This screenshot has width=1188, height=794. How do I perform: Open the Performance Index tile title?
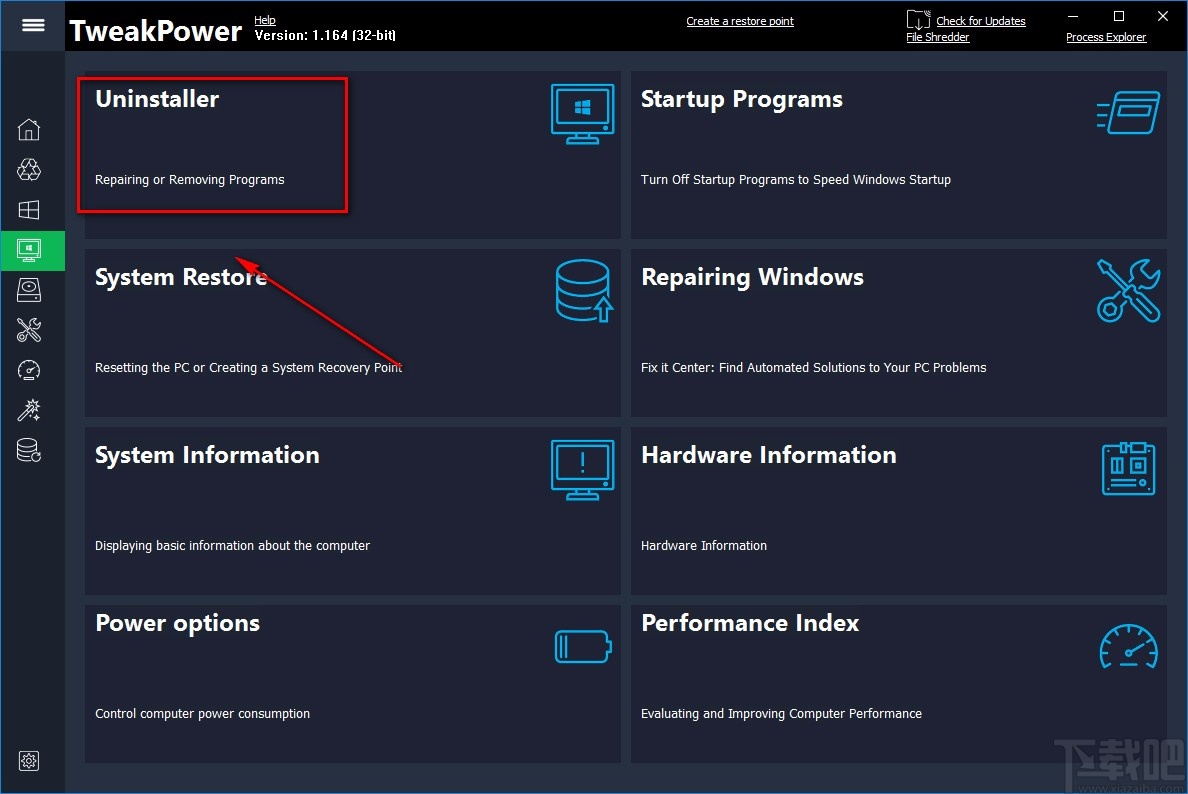coord(750,623)
